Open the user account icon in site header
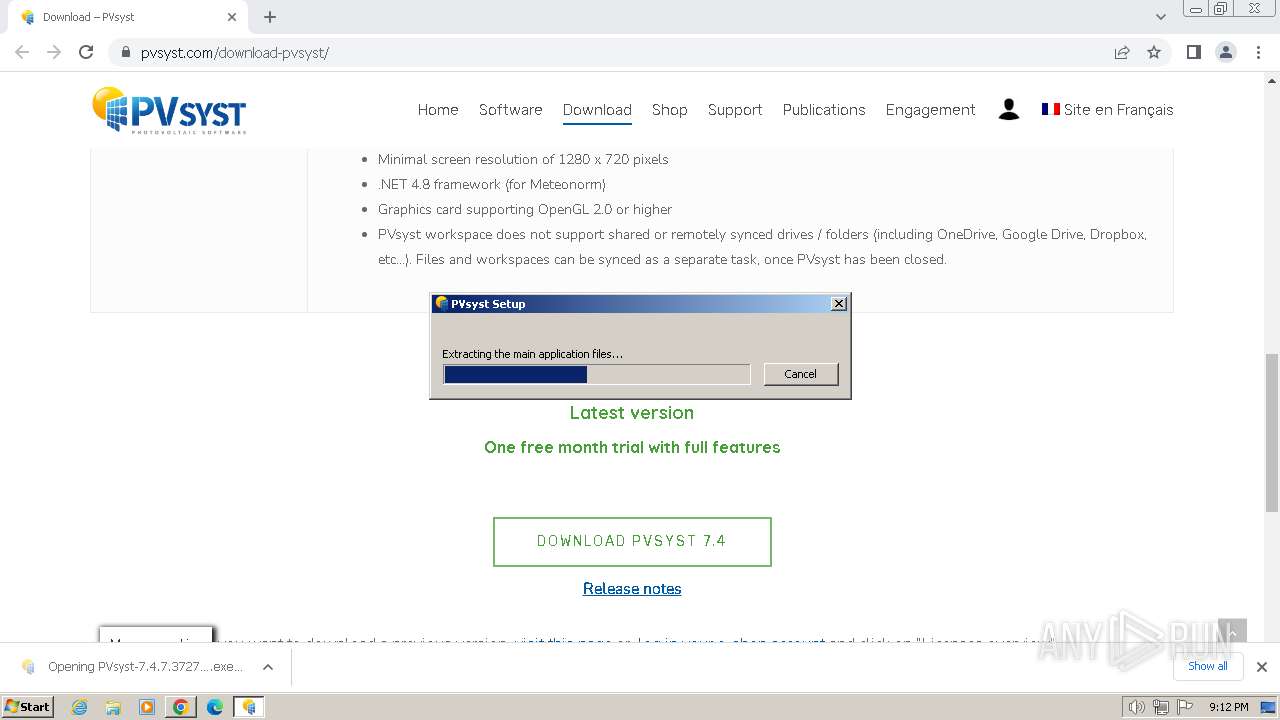1280x720 pixels. [1009, 110]
